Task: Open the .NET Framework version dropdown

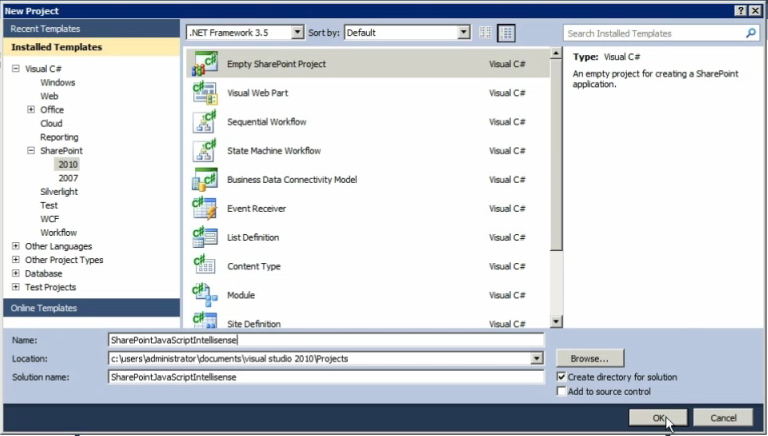Action: [x=297, y=33]
